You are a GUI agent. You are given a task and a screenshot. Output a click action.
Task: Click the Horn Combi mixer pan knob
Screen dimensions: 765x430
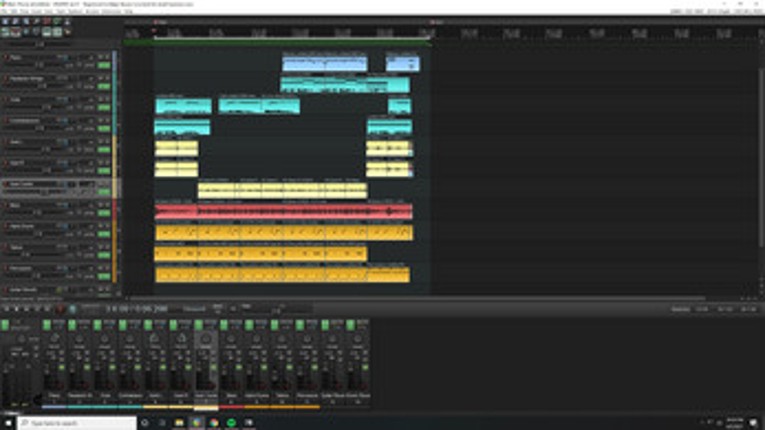[x=206, y=338]
